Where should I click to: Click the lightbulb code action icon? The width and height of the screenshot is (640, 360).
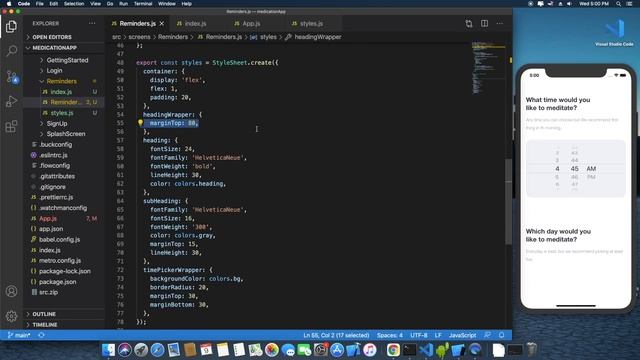140,122
